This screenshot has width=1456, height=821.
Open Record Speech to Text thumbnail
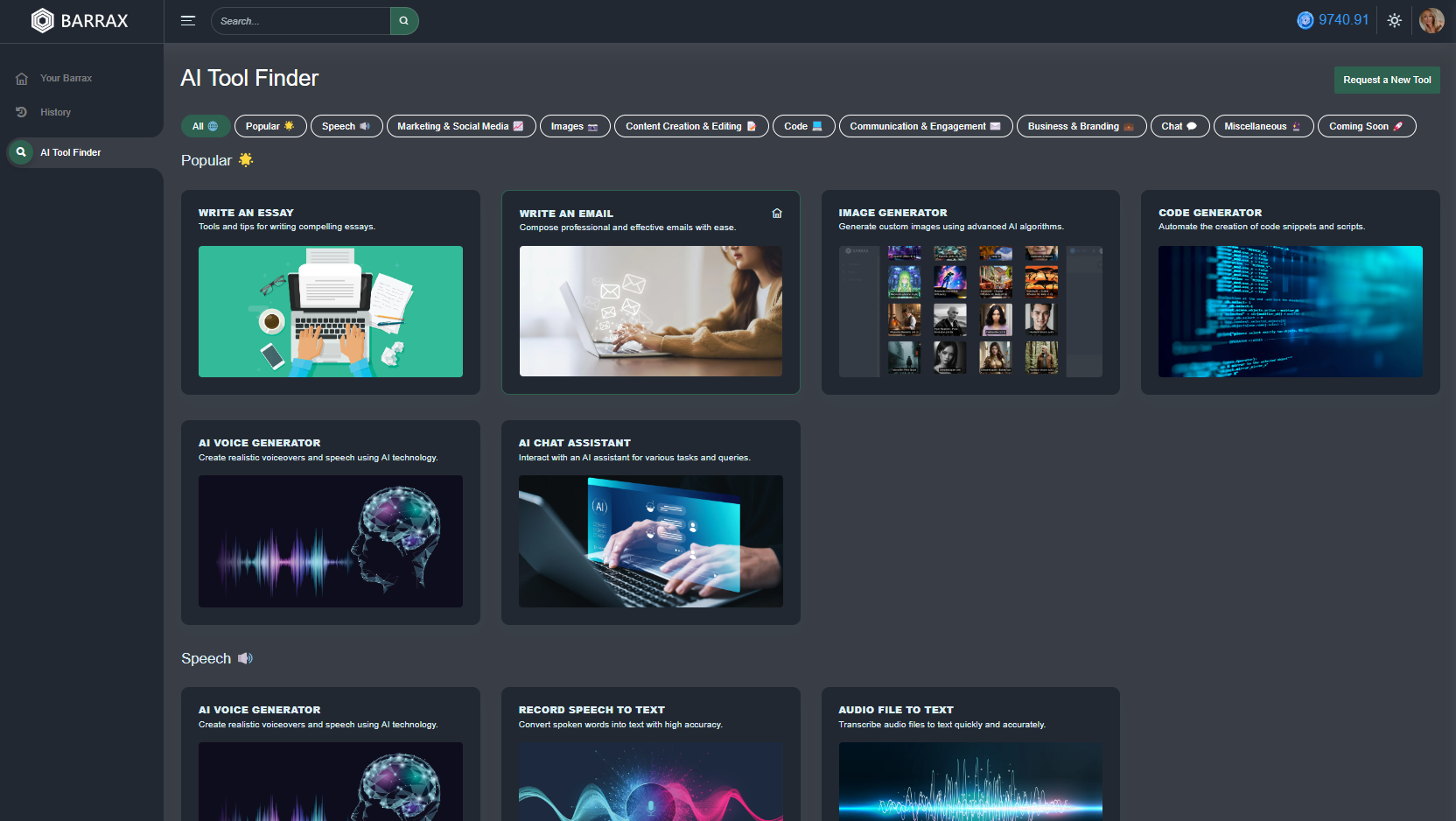point(651,782)
